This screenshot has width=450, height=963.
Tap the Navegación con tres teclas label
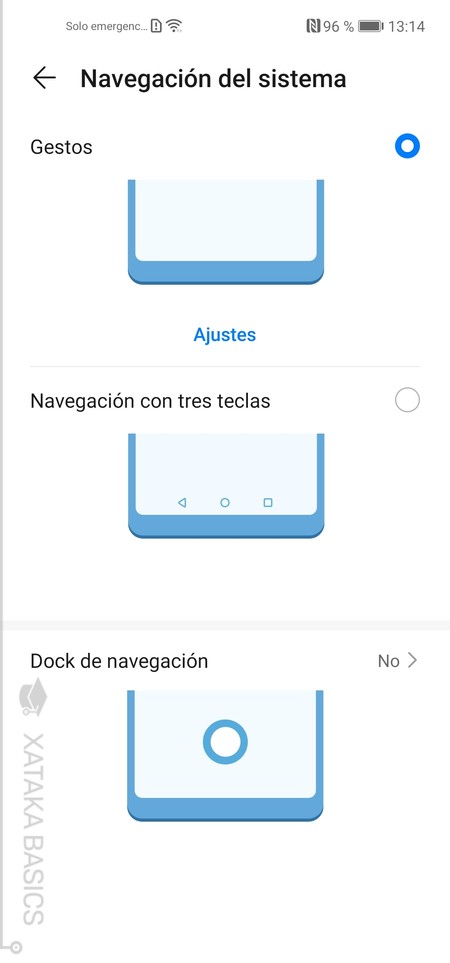click(x=150, y=401)
